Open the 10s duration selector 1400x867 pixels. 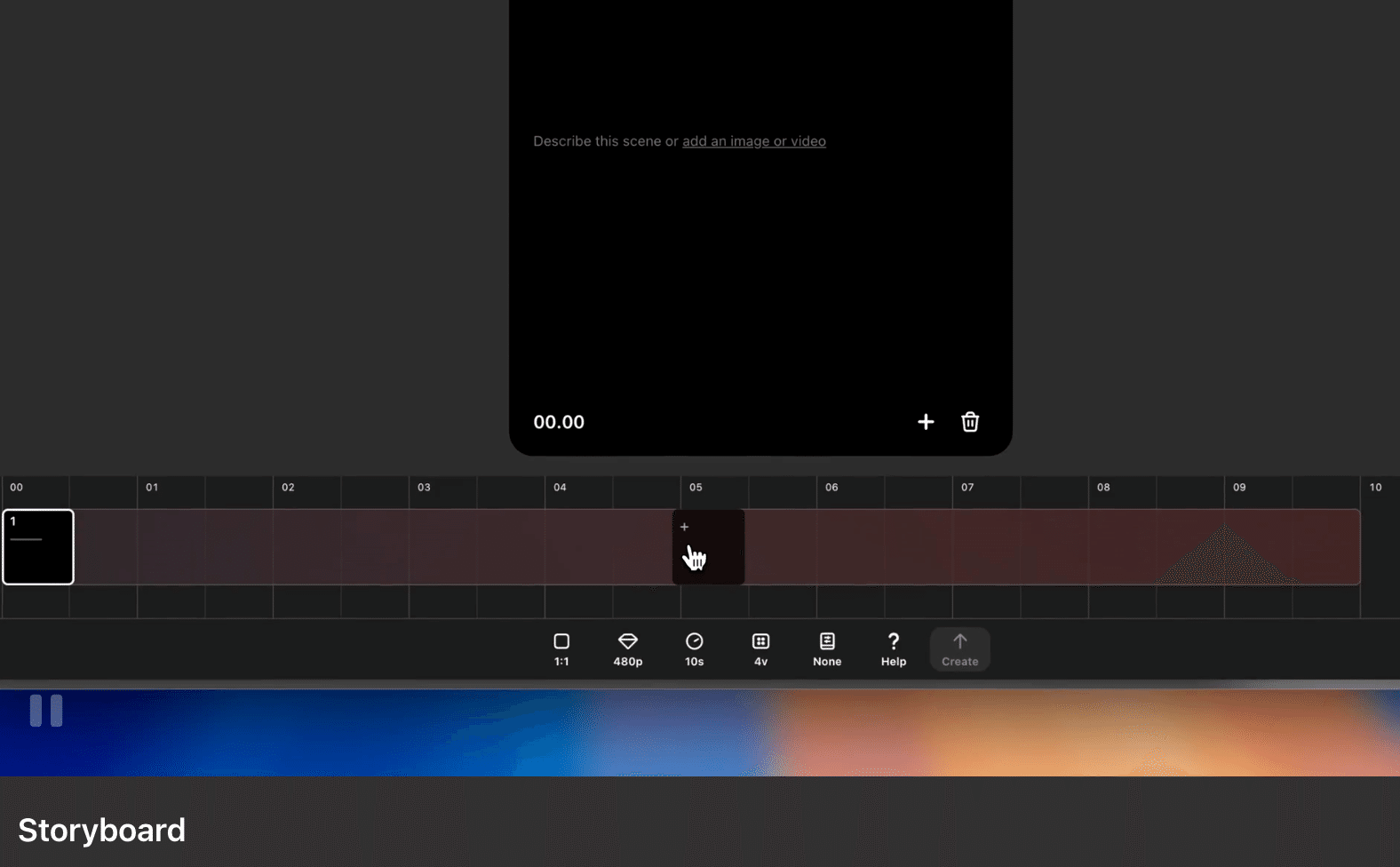click(694, 649)
